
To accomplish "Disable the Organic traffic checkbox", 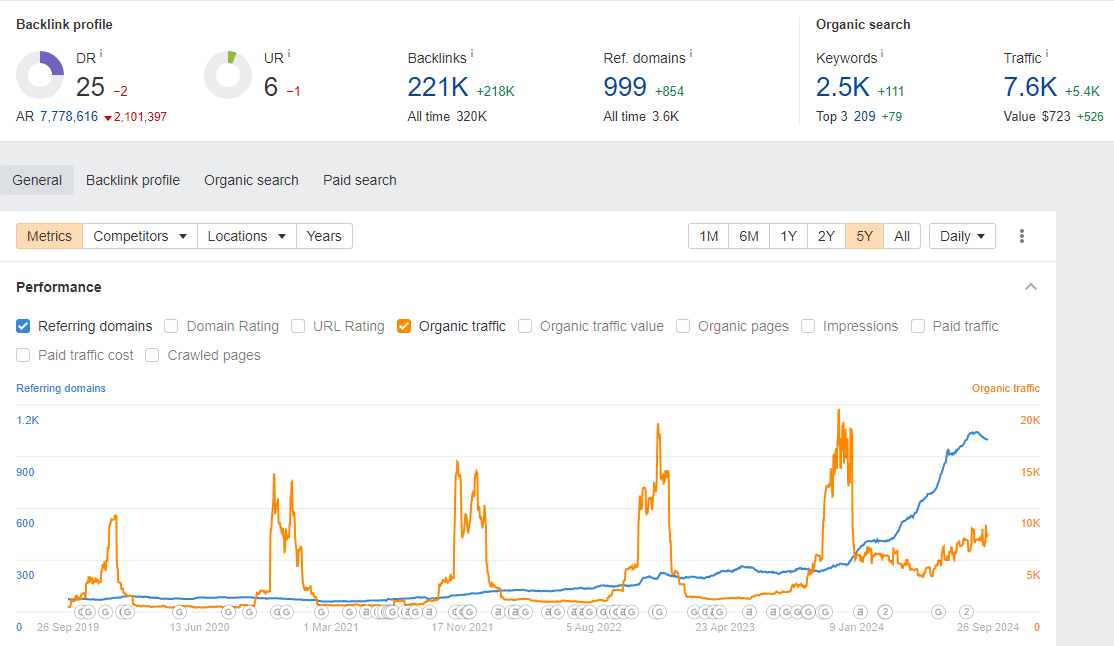I will point(404,326).
